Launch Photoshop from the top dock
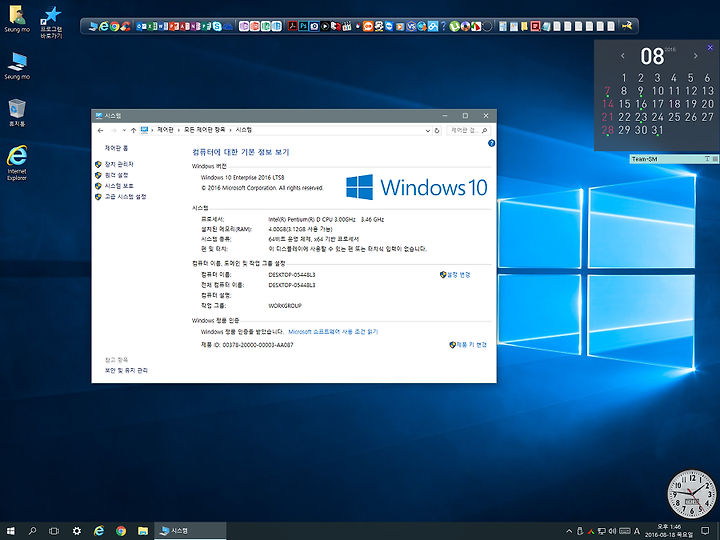The width and height of the screenshot is (720, 540). [304, 26]
